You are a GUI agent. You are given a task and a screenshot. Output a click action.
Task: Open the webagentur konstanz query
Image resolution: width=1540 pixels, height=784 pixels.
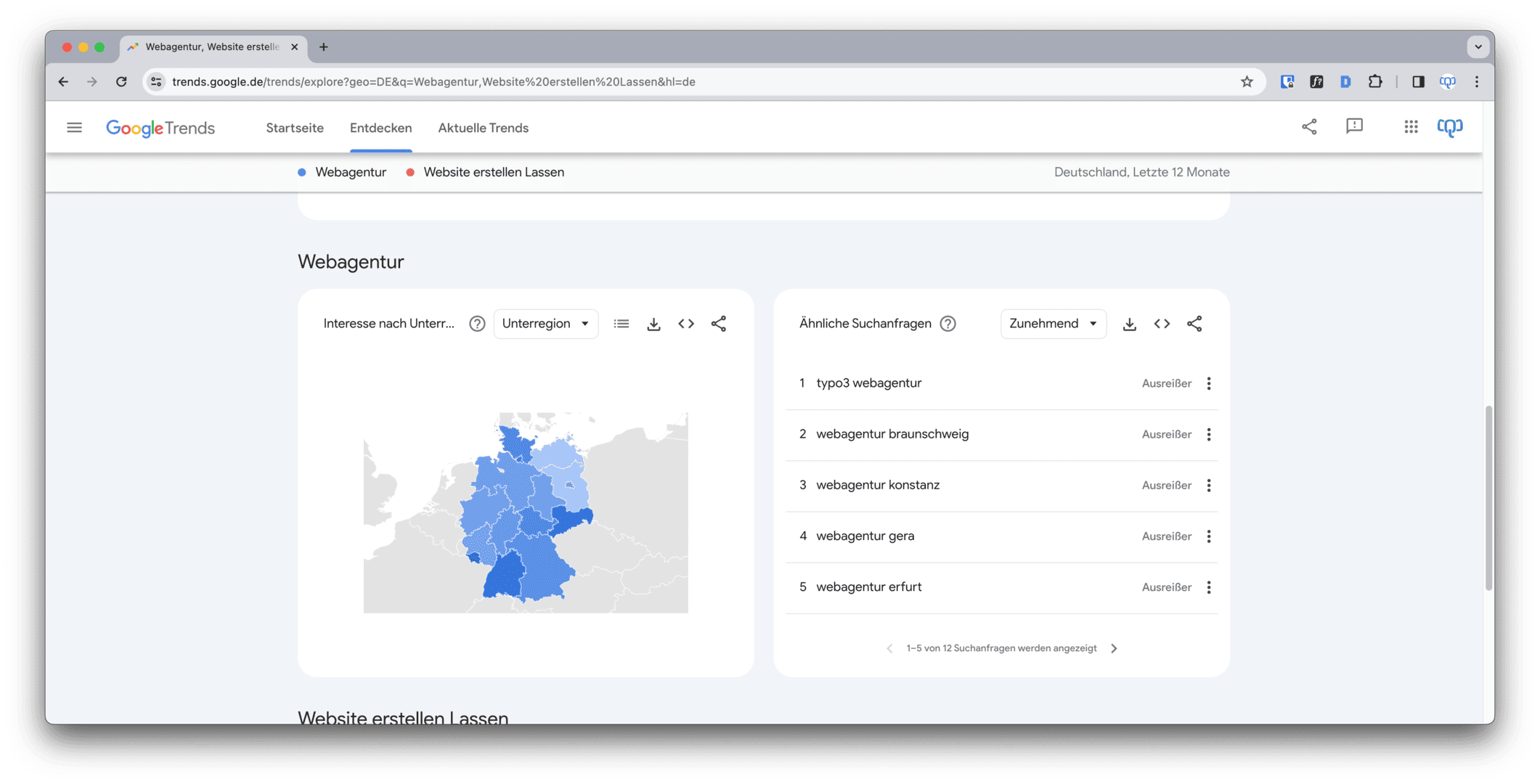click(878, 485)
